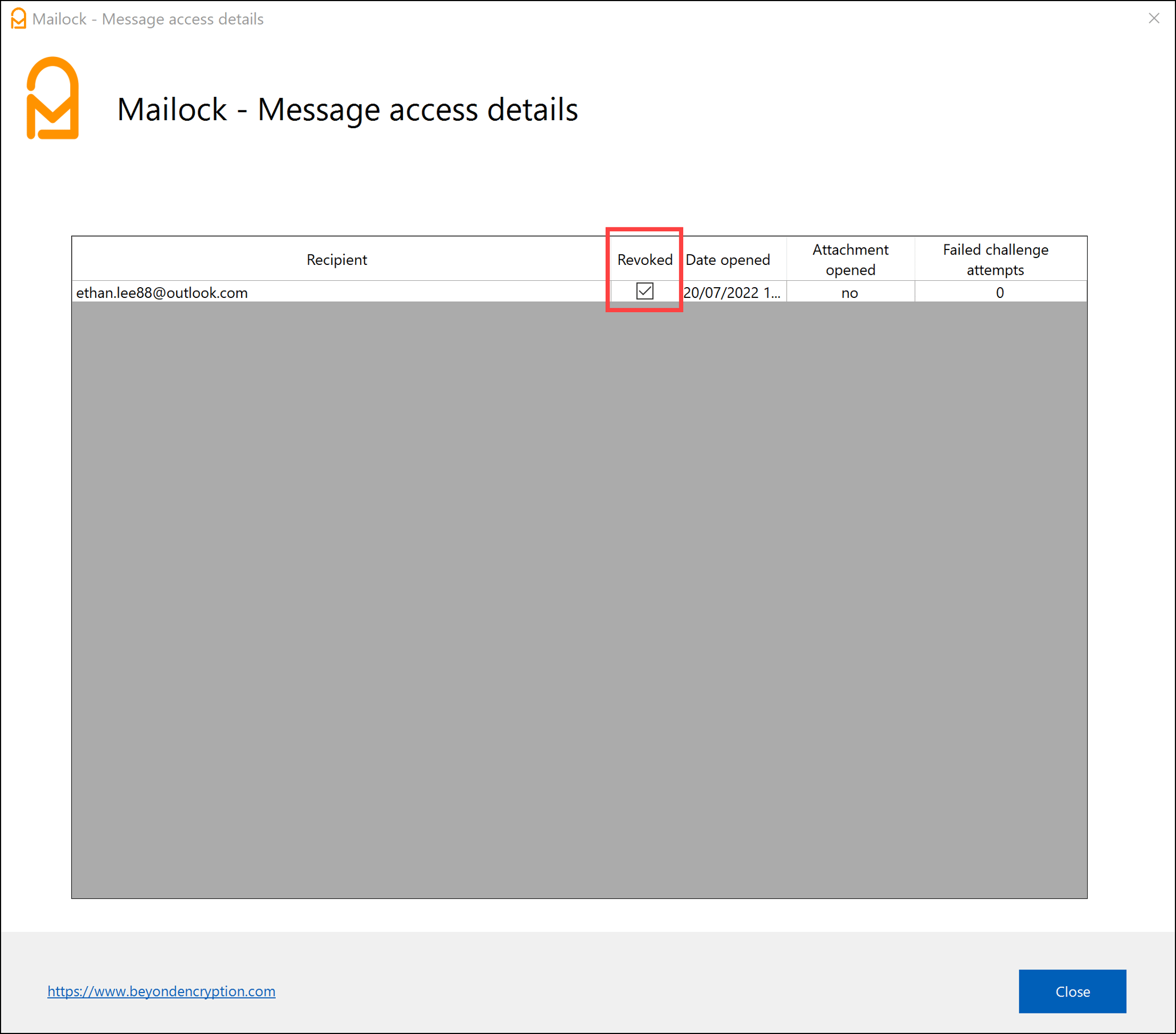This screenshot has height=1034, width=1176.
Task: Sort by the Date opened column header
Action: 728,260
